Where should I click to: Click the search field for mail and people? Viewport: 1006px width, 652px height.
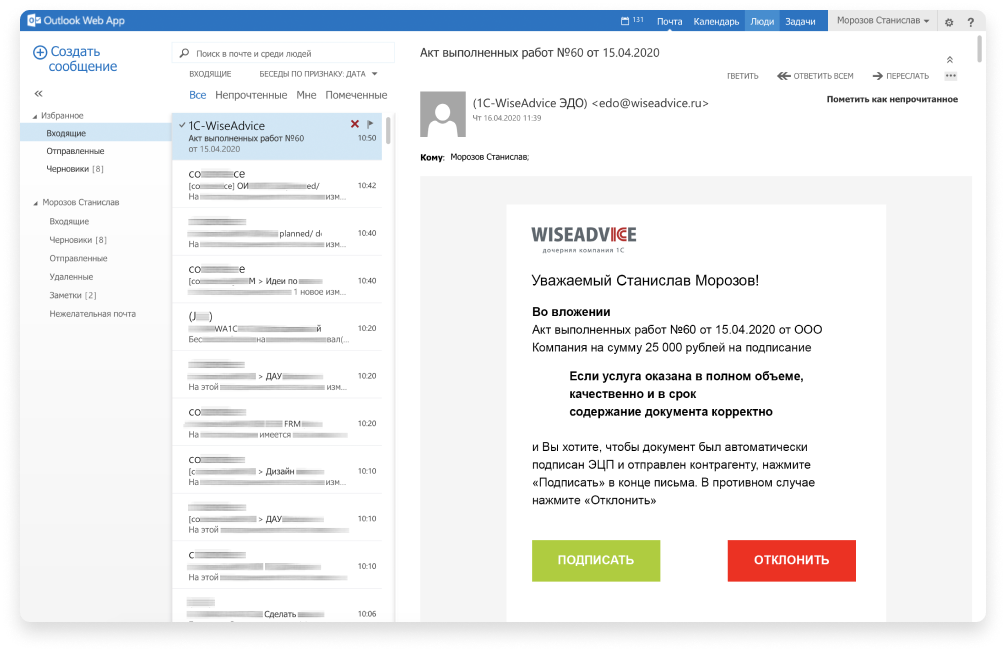[x=283, y=53]
